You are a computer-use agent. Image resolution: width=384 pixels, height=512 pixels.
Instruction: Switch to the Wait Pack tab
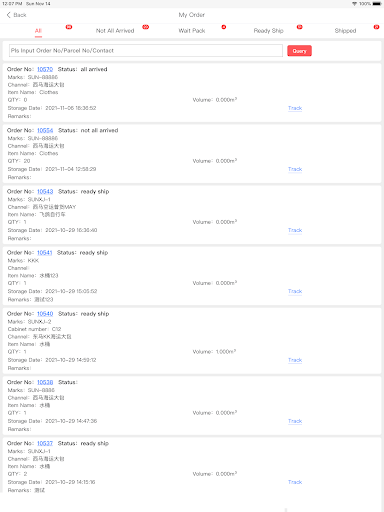[x=192, y=31]
